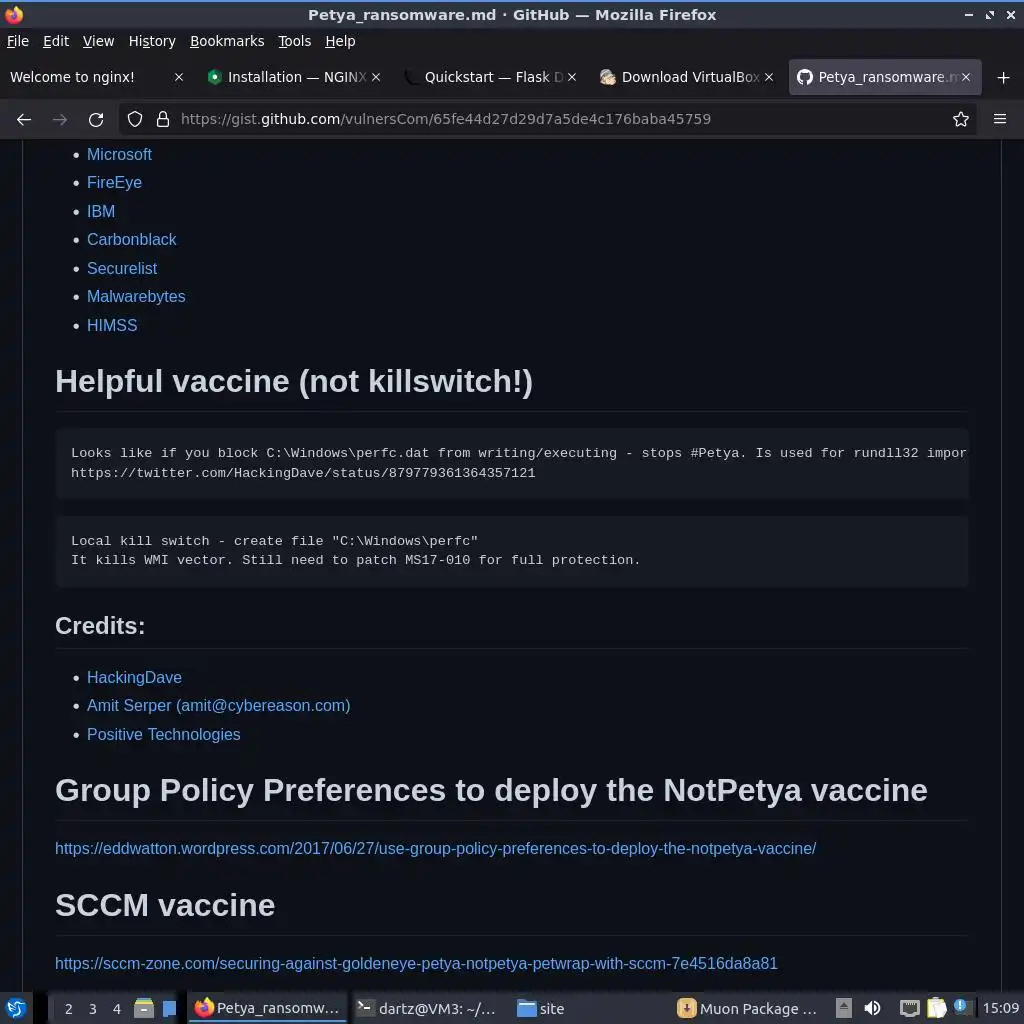The height and width of the screenshot is (1024, 1024).
Task: Open the volume speaker tray icon
Action: pos(872,1008)
